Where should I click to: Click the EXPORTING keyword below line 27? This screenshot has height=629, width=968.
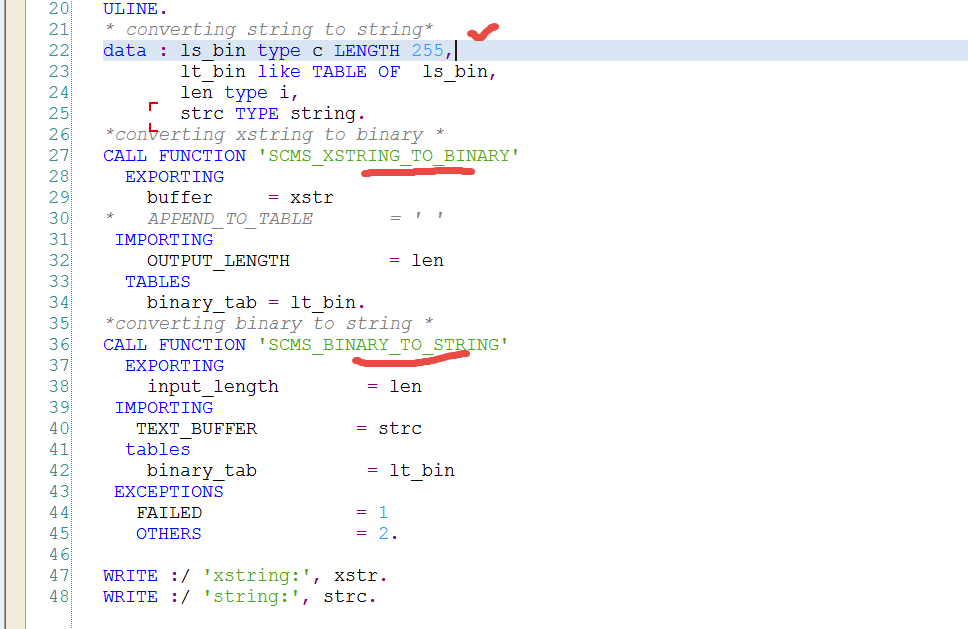174,176
